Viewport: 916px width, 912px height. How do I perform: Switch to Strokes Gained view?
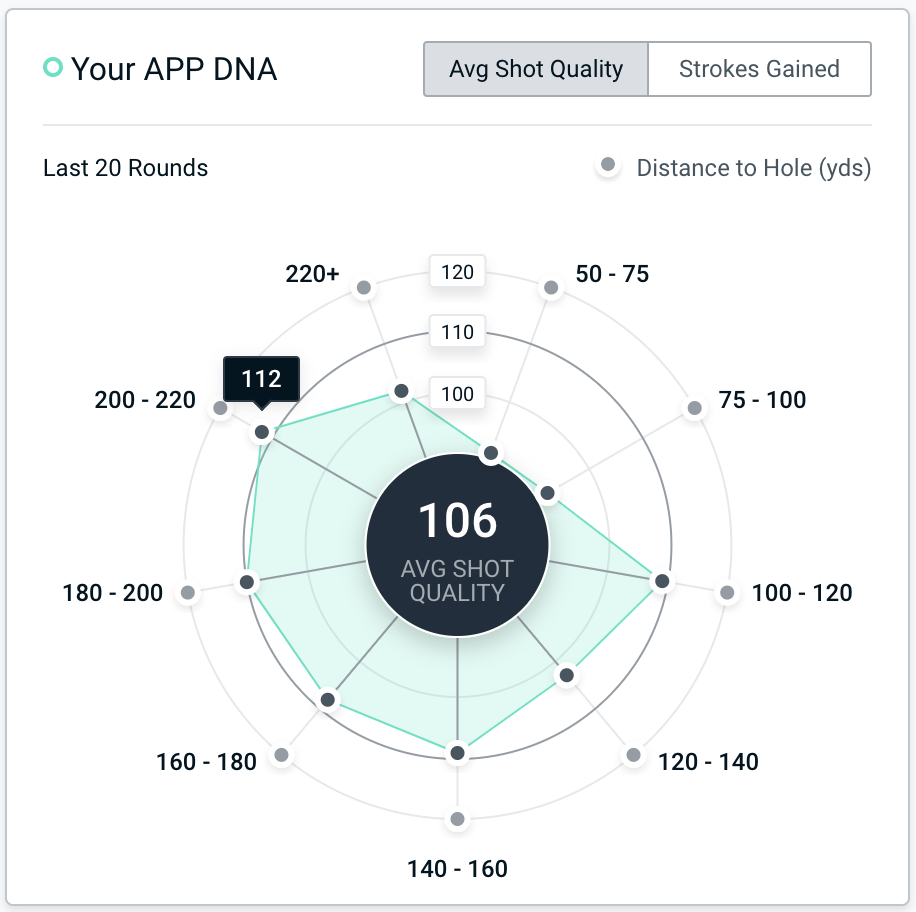coord(759,69)
